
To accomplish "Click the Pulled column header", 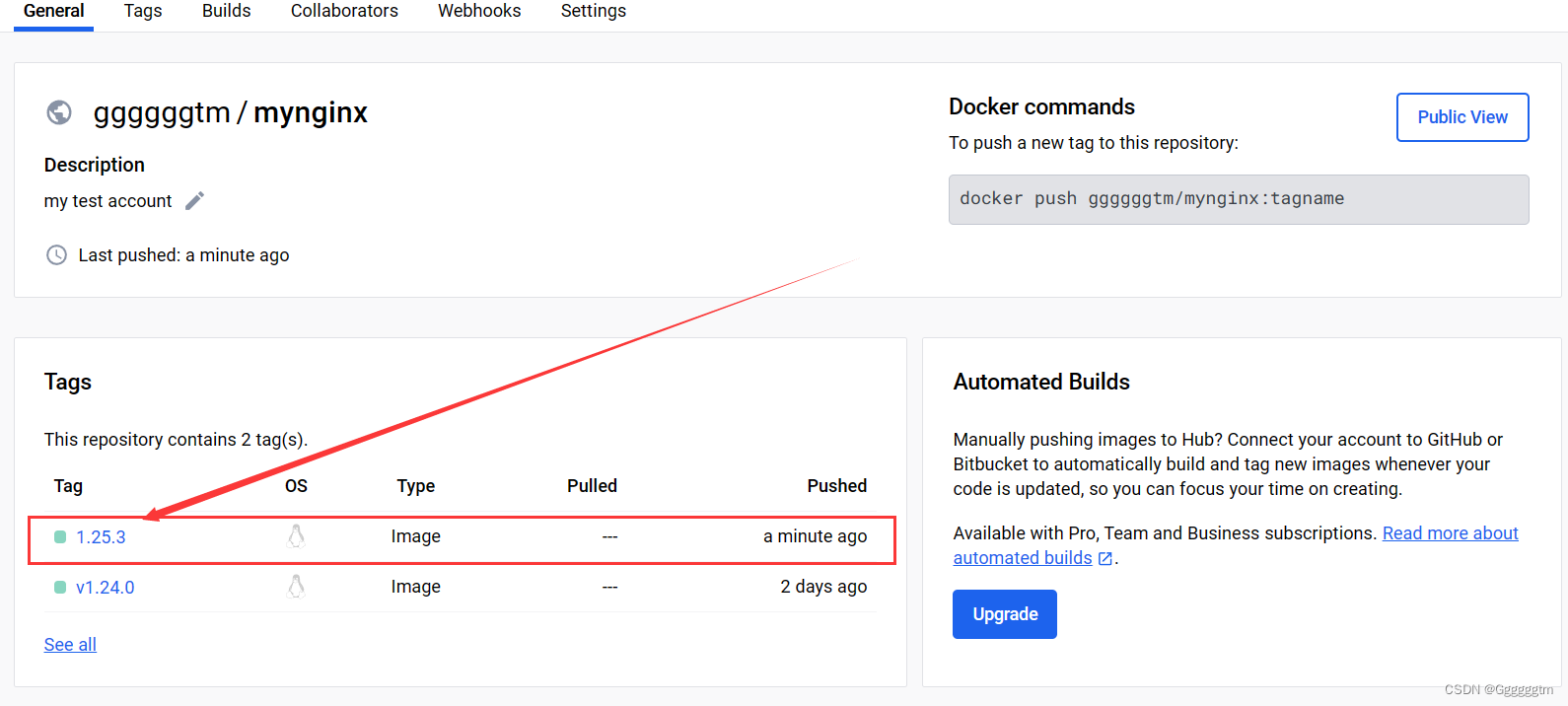I will click(592, 486).
